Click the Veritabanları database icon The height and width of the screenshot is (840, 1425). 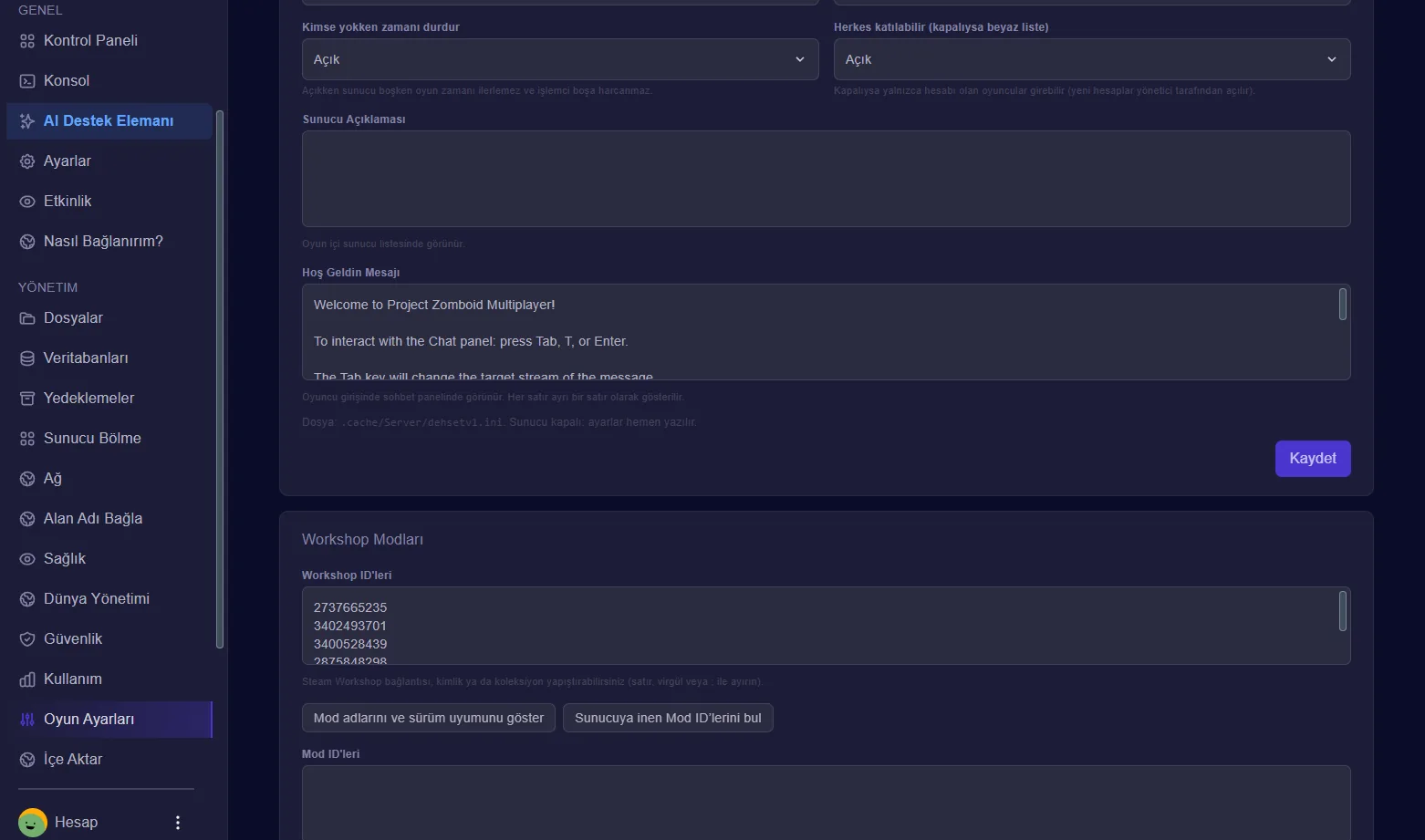coord(27,358)
